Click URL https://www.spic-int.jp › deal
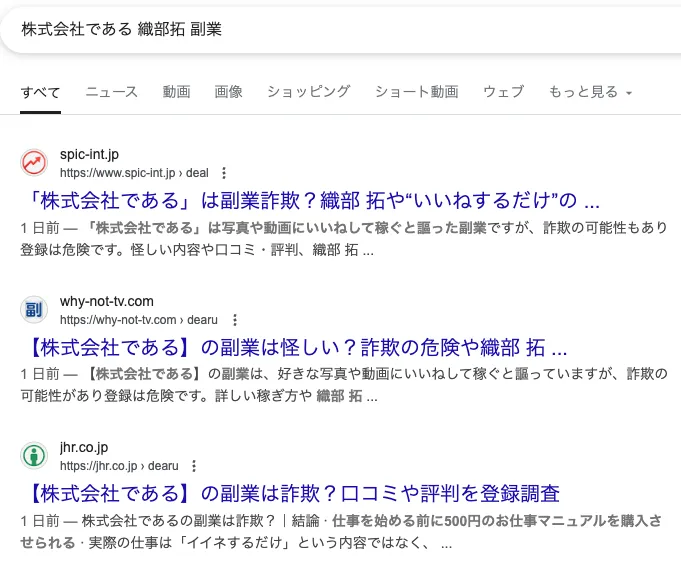Viewport: 681px width, 580px height. 134,173
